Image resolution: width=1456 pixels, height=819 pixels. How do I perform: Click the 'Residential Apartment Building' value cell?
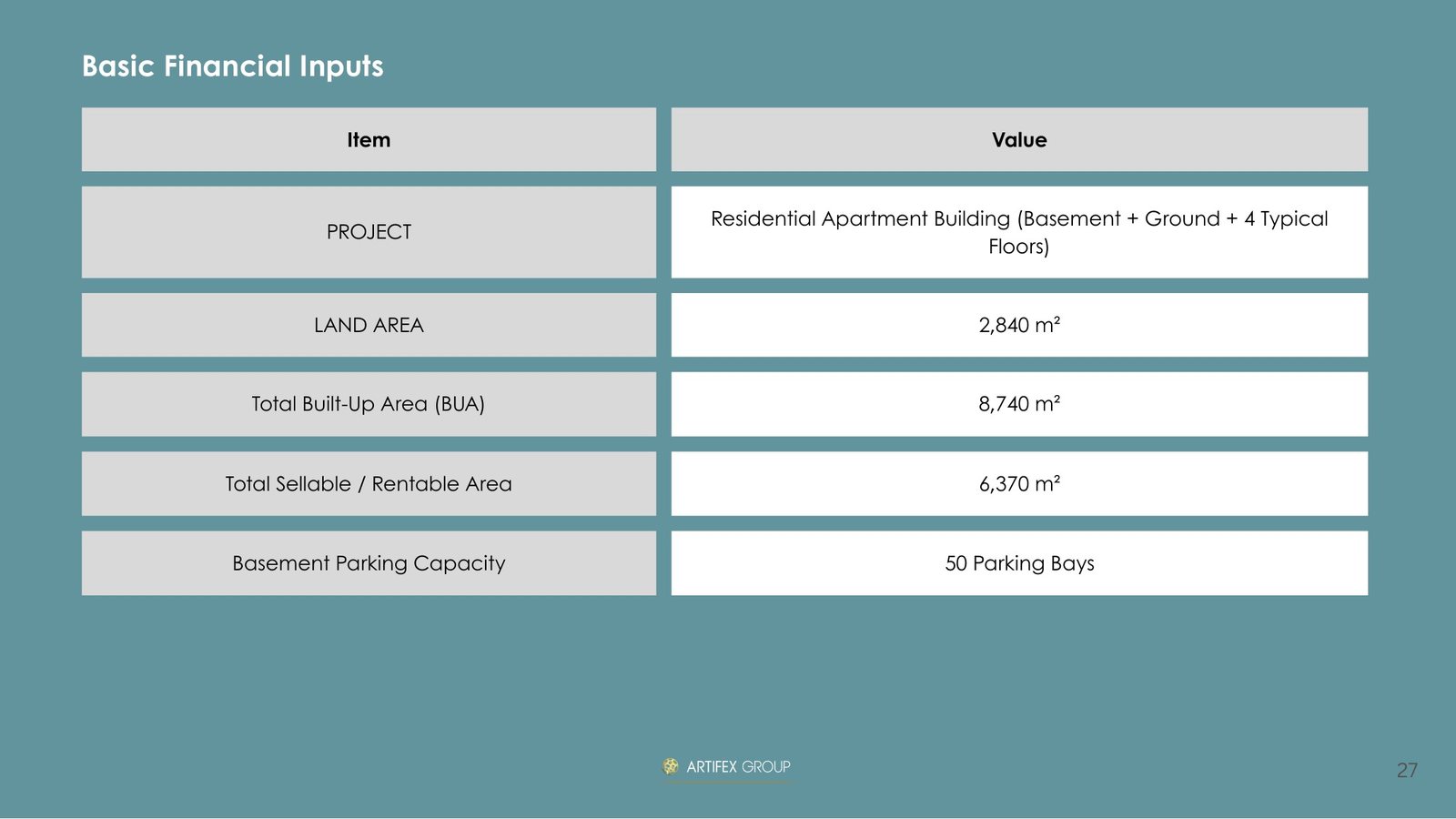pos(1019,232)
